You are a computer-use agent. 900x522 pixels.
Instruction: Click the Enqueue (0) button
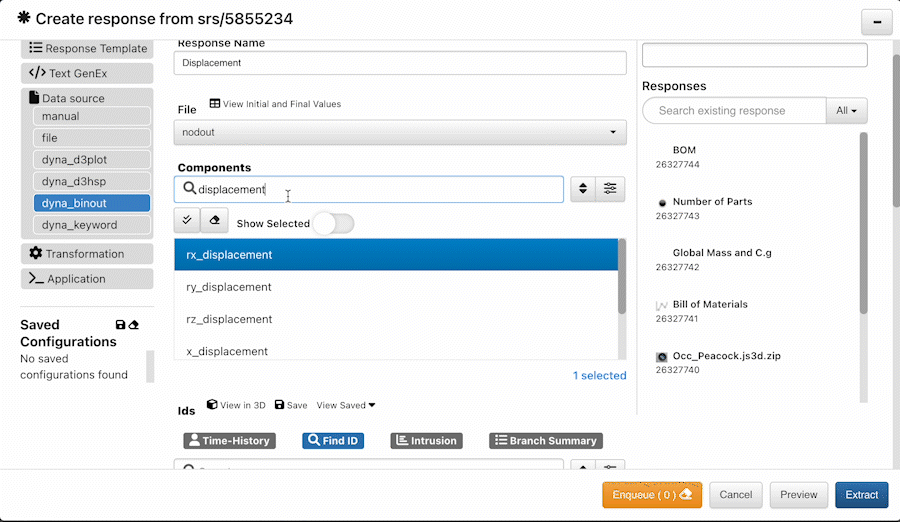(652, 495)
